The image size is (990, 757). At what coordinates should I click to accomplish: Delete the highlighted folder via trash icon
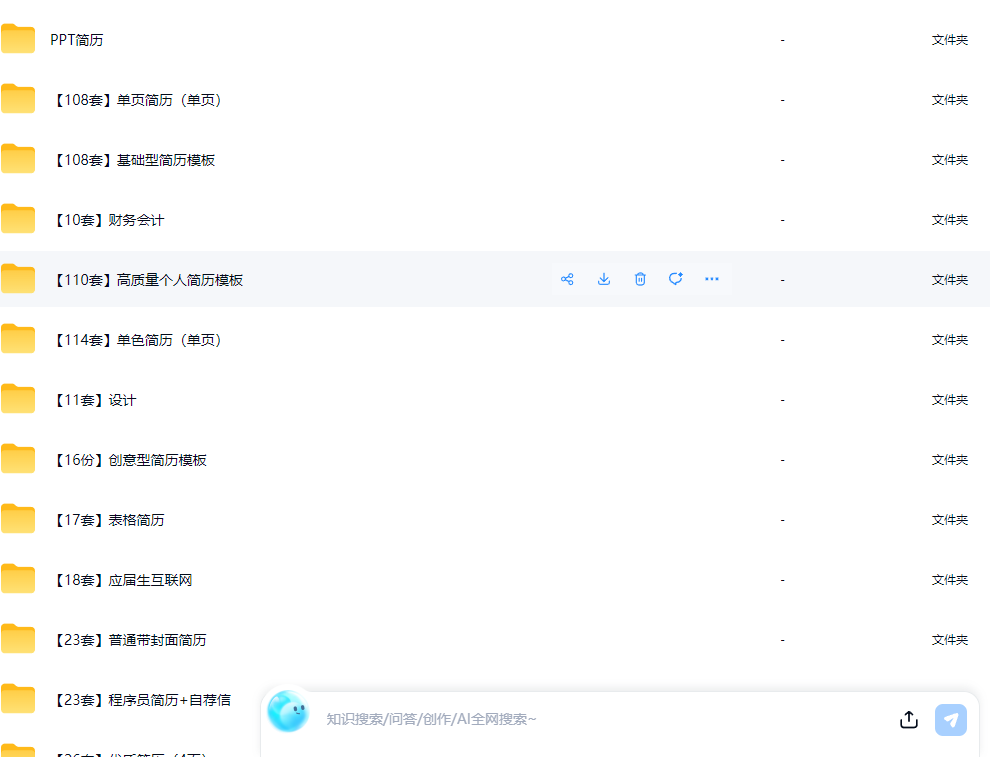(x=640, y=279)
